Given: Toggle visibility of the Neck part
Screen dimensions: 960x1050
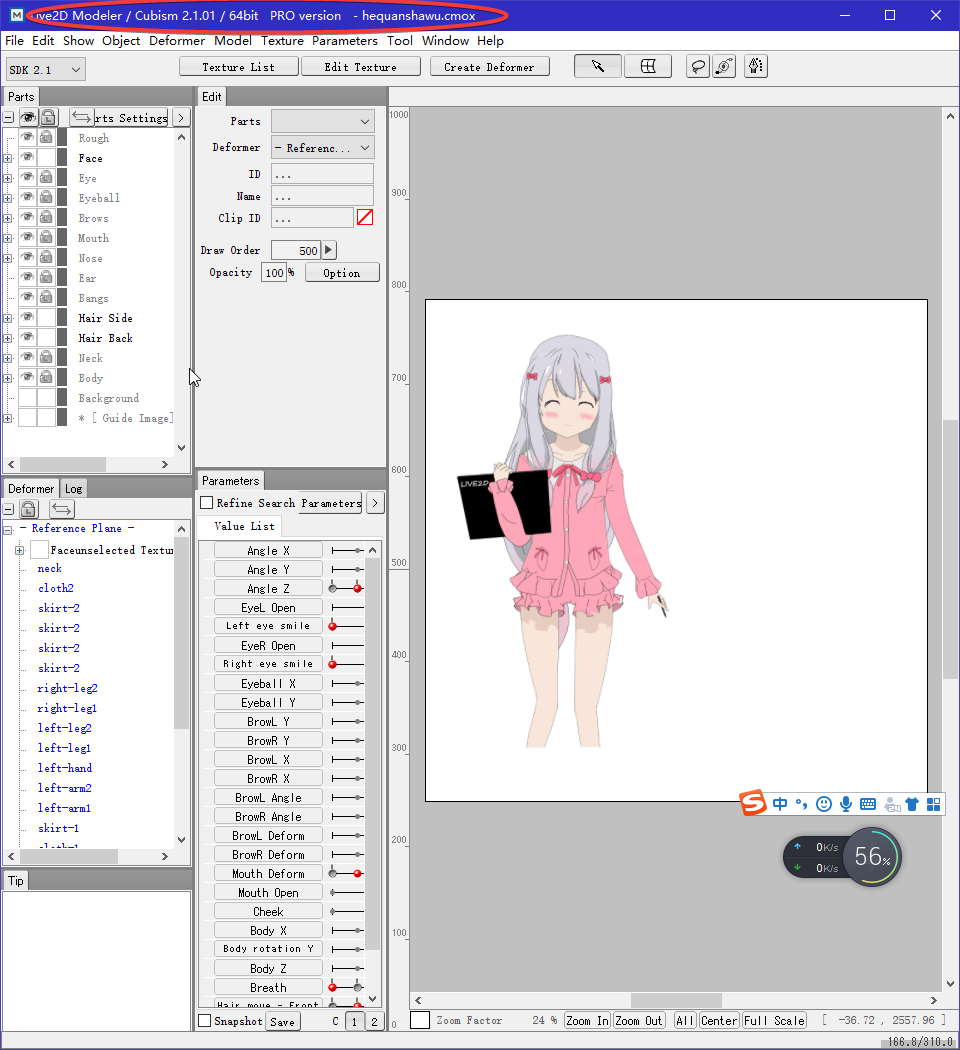Looking at the screenshot, I should coord(27,358).
